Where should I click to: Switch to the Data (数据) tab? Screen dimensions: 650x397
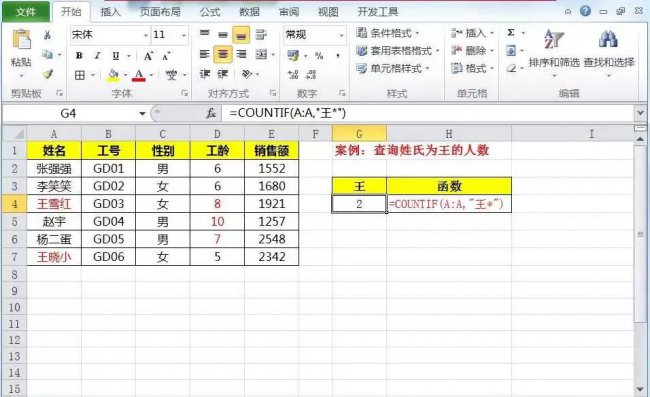249,12
